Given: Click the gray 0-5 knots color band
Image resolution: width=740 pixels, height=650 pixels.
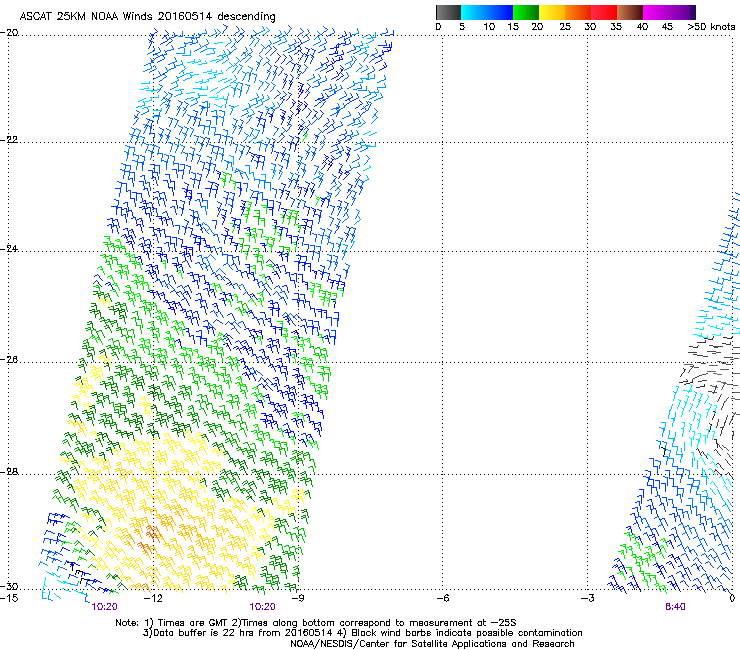Looking at the screenshot, I should click(x=448, y=12).
